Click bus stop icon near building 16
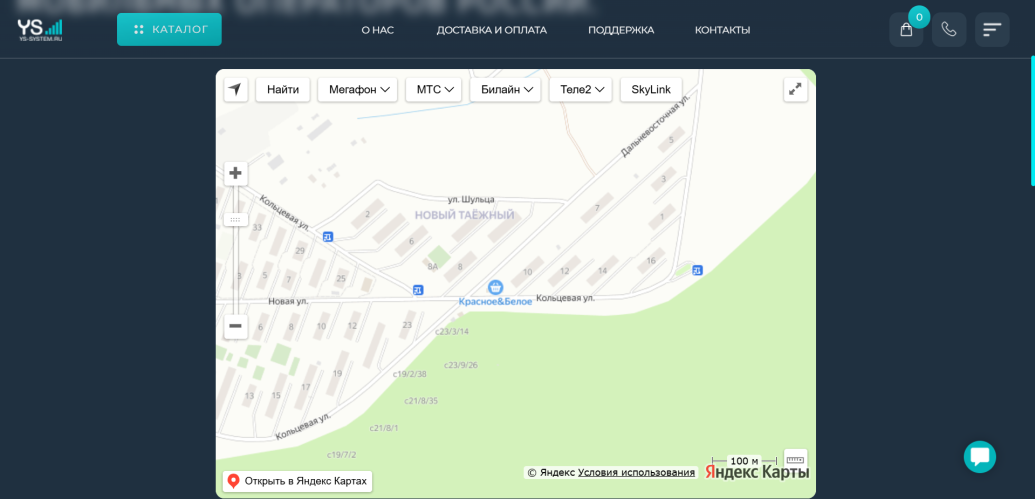Screen dimensions: 1035x499 tap(697, 270)
